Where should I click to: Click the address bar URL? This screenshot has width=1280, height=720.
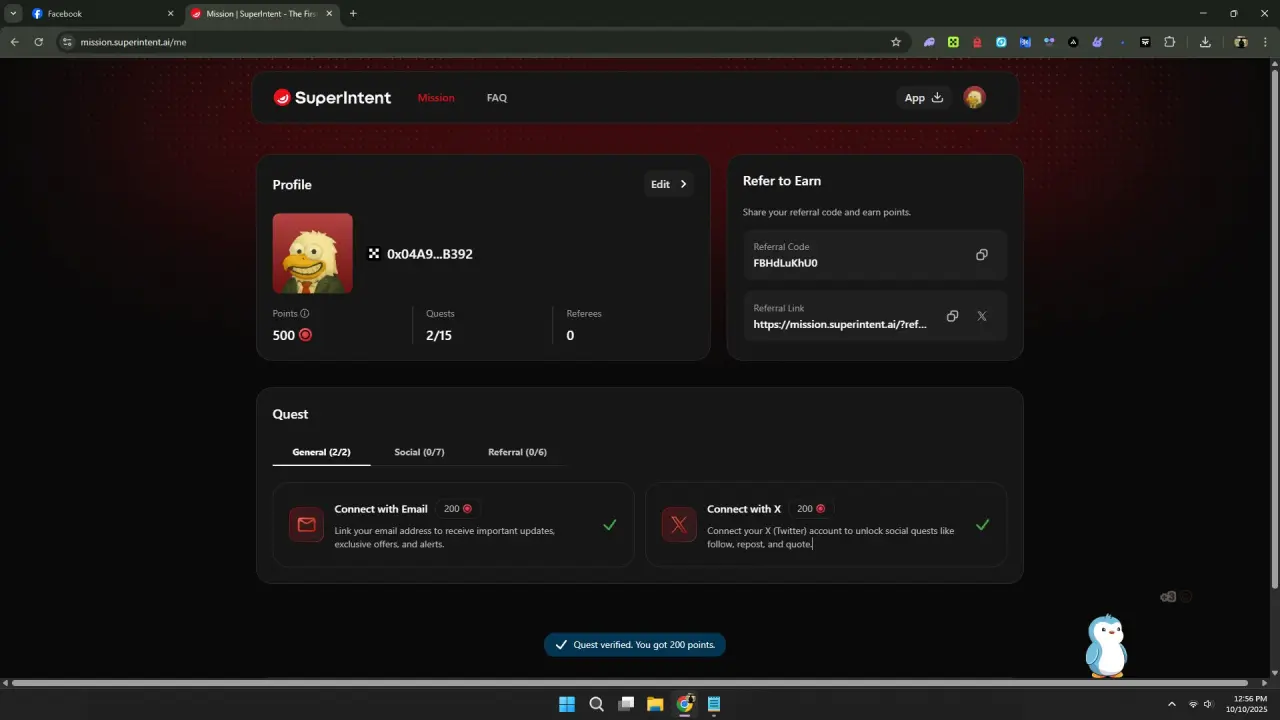134,42
